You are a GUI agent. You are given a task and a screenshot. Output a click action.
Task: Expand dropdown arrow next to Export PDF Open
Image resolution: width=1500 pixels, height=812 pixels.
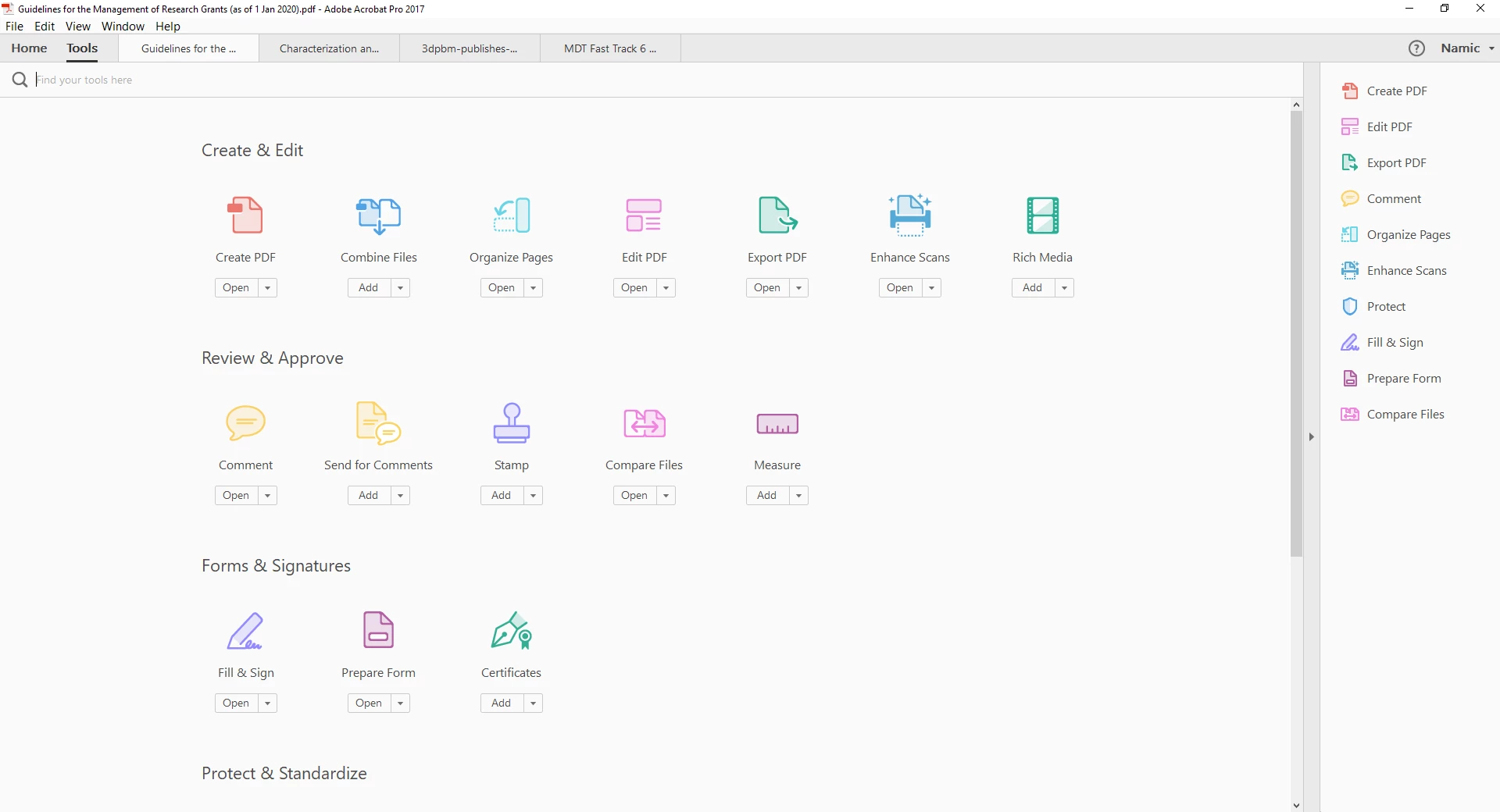798,287
